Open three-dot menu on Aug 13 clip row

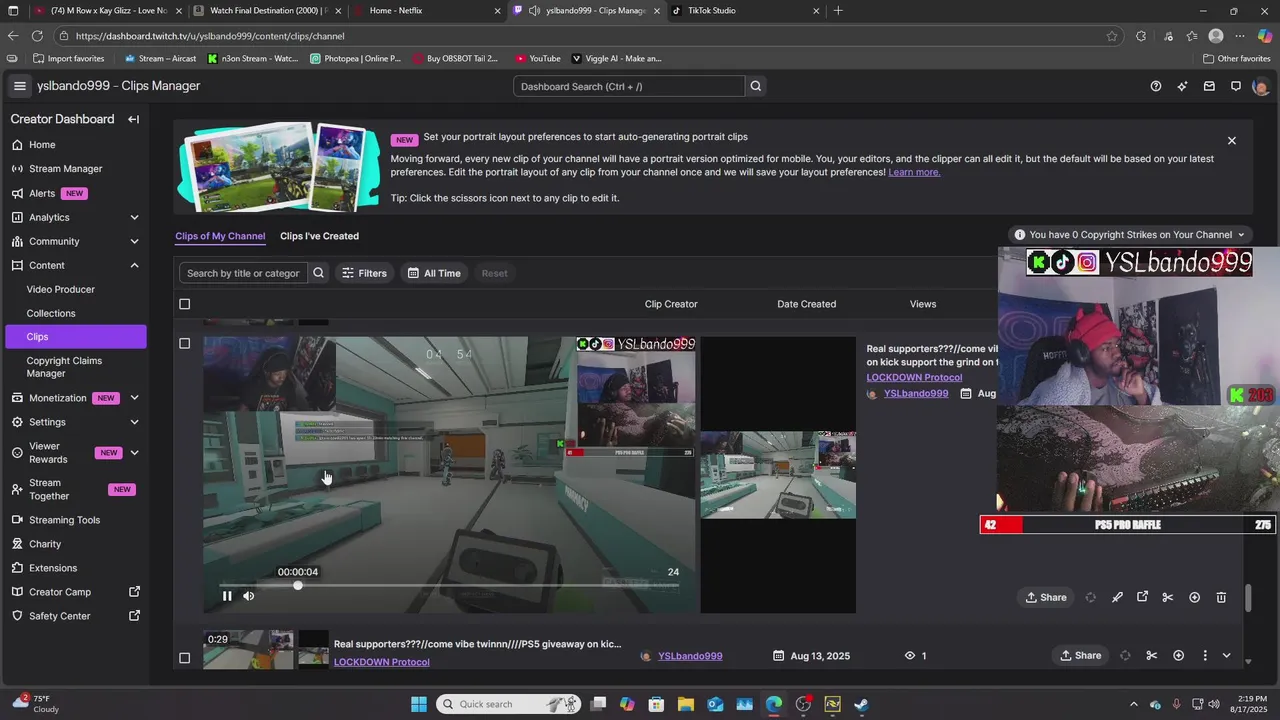tap(1204, 656)
